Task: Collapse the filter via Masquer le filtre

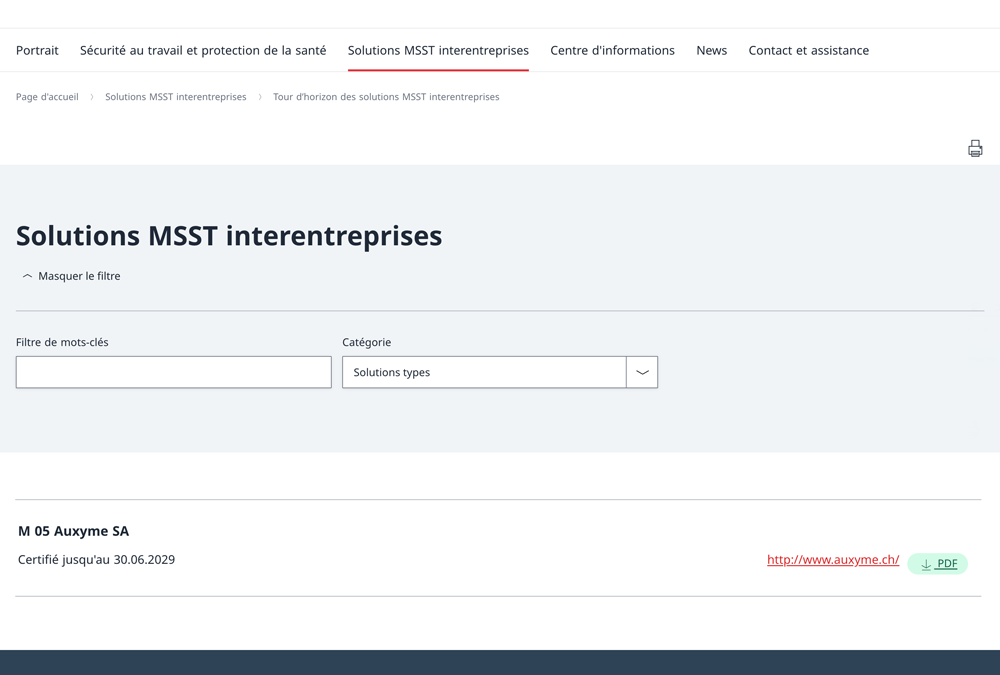Action: [78, 275]
